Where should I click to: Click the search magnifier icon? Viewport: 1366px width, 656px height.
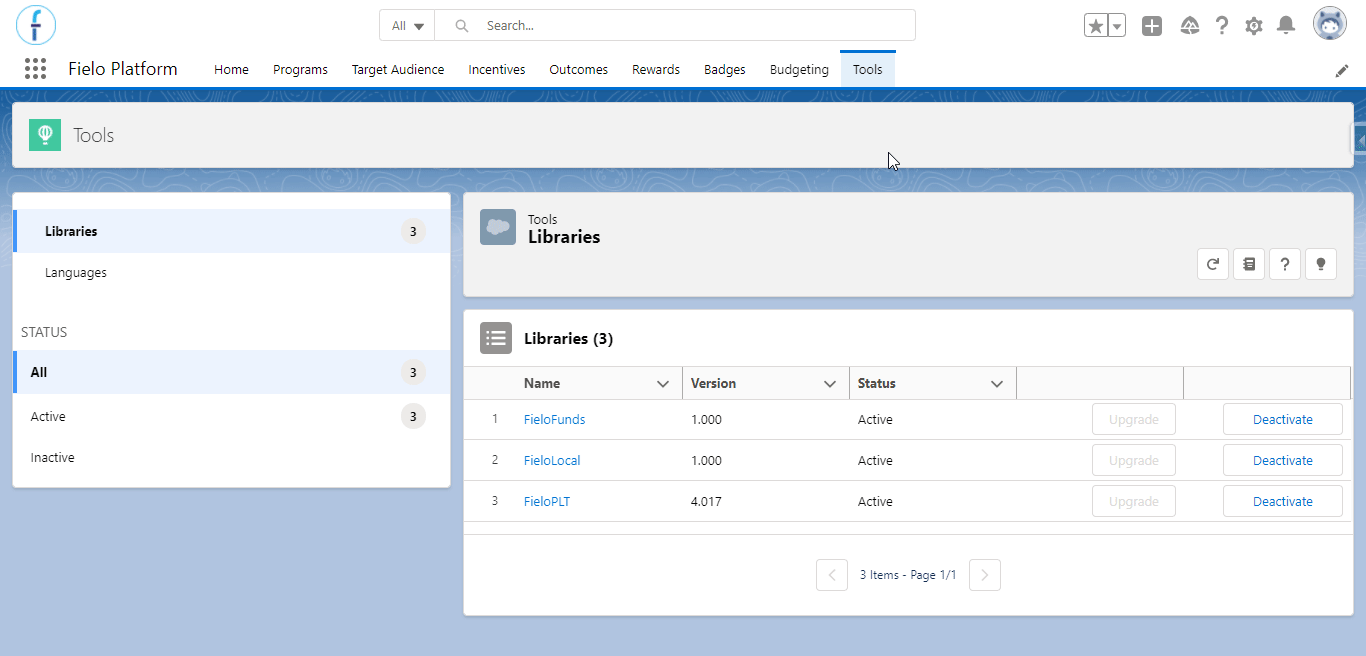[x=461, y=26]
